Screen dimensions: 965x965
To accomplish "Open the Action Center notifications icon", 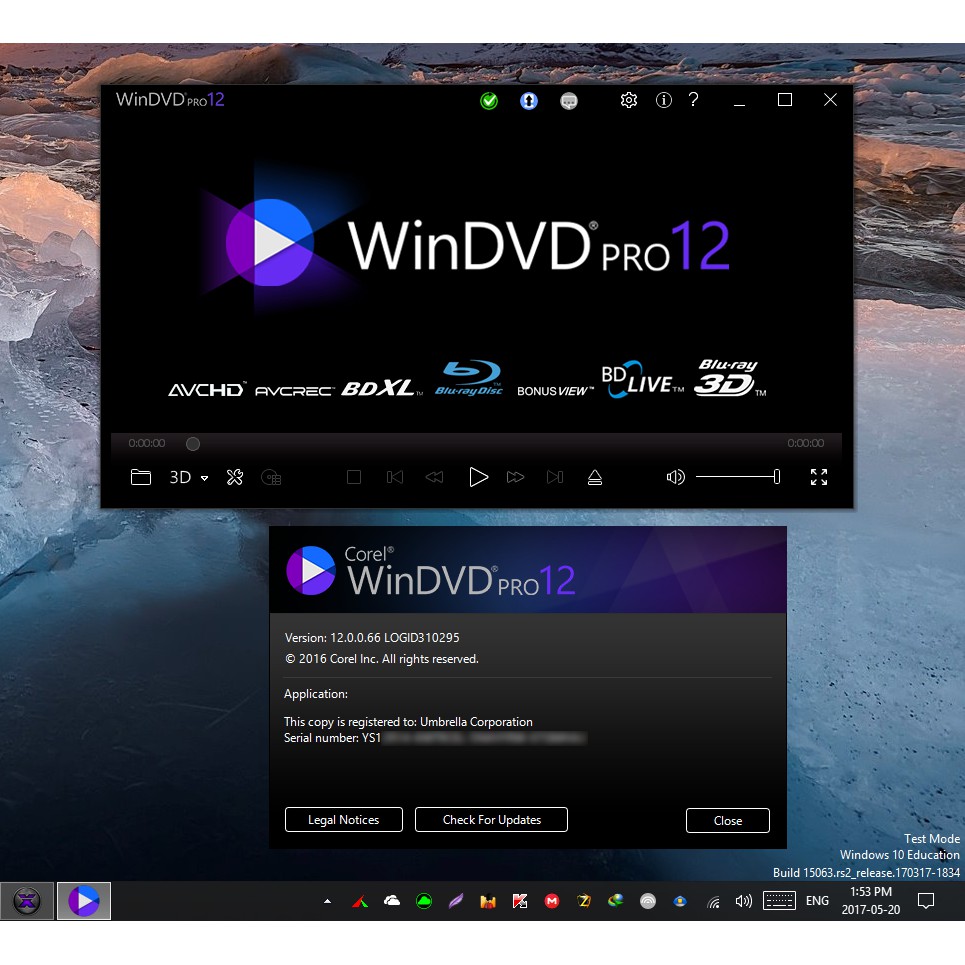I will pos(926,902).
